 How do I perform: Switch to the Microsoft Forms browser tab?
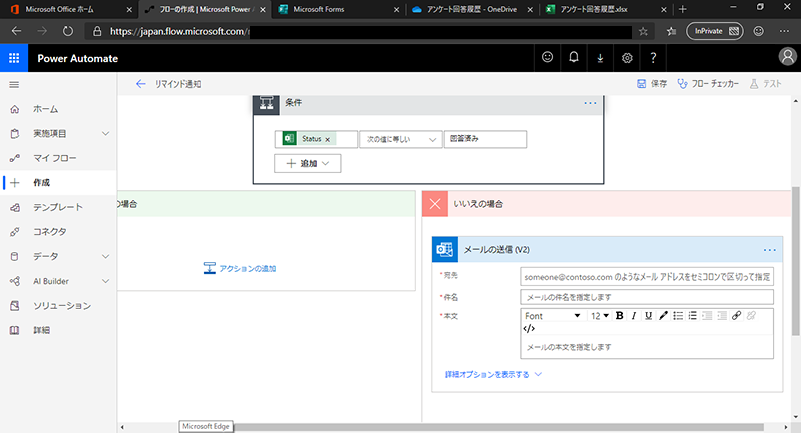click(338, 9)
